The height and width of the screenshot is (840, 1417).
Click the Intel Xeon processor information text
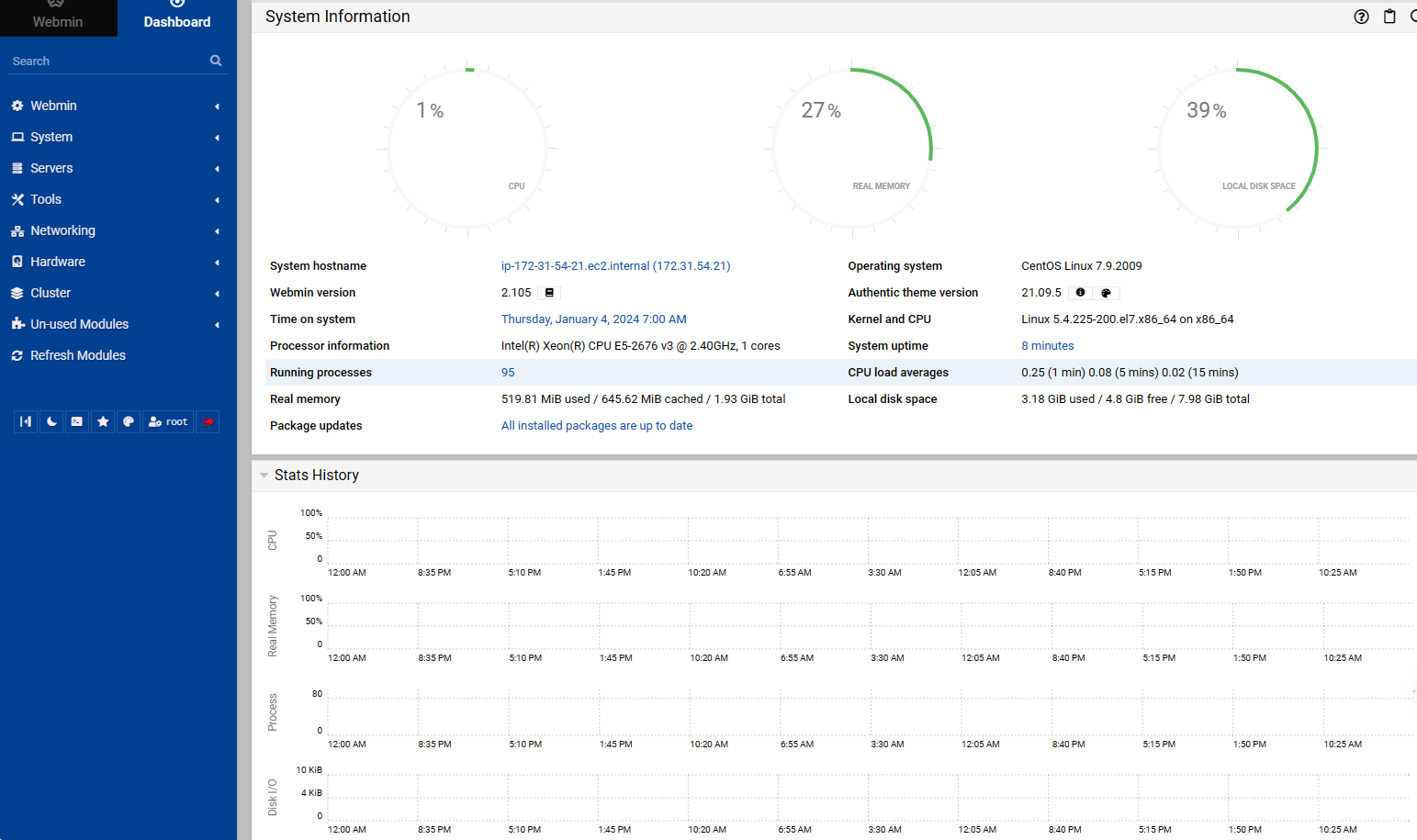640,346
